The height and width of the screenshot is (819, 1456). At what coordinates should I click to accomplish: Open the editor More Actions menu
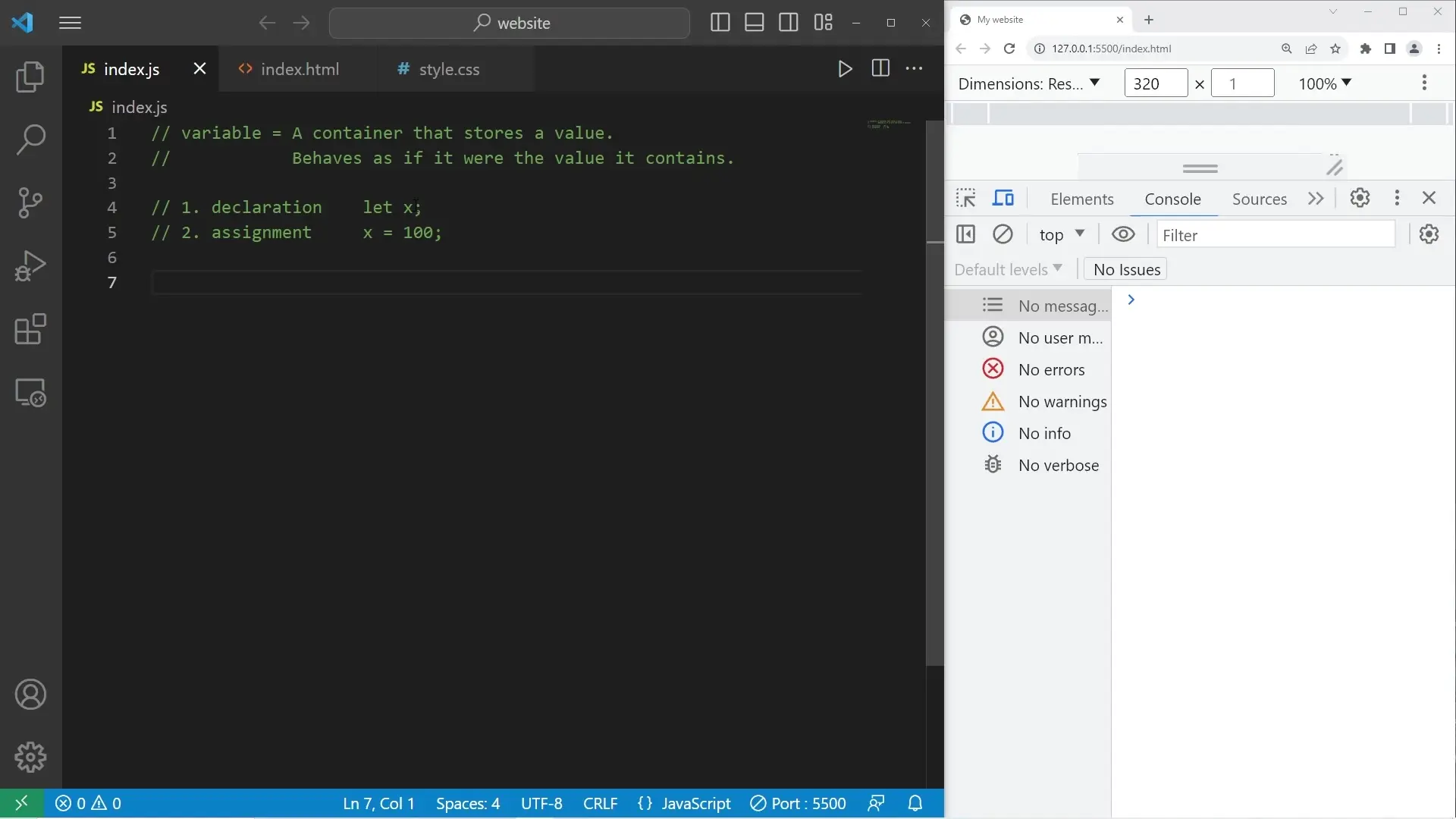point(915,68)
